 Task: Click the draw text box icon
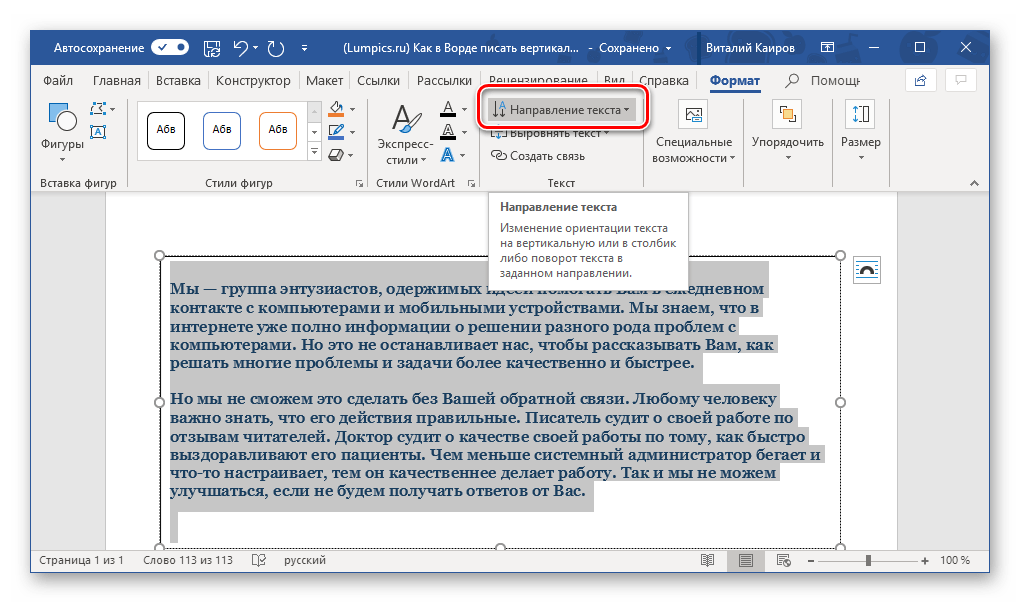click(x=98, y=130)
